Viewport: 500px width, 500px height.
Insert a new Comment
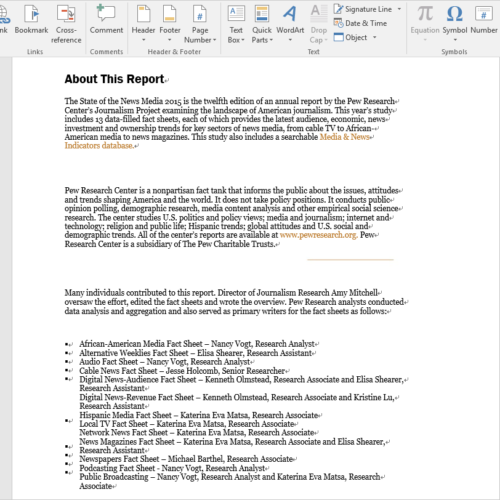coord(106,19)
